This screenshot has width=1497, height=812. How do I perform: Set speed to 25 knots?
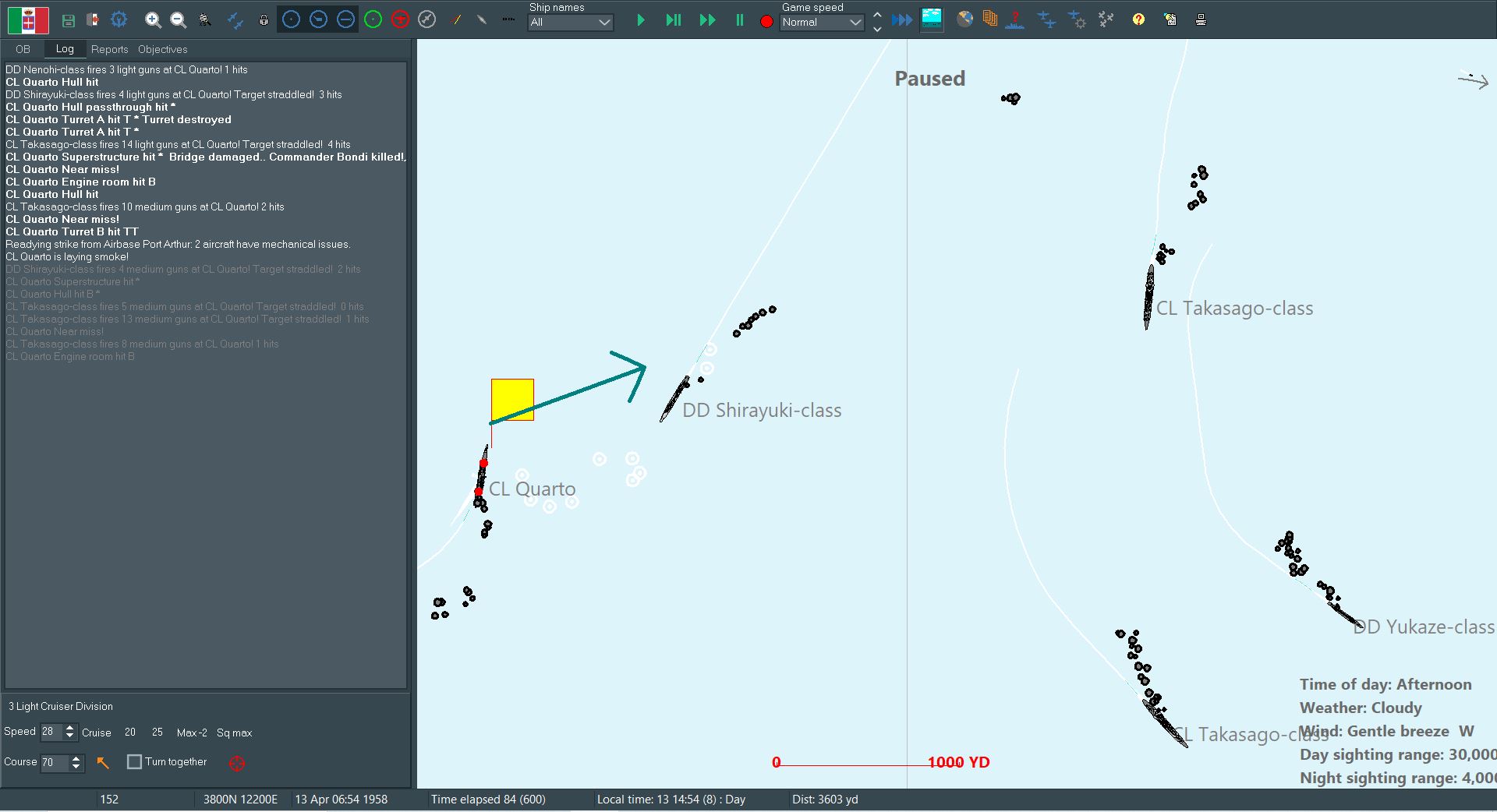[157, 733]
